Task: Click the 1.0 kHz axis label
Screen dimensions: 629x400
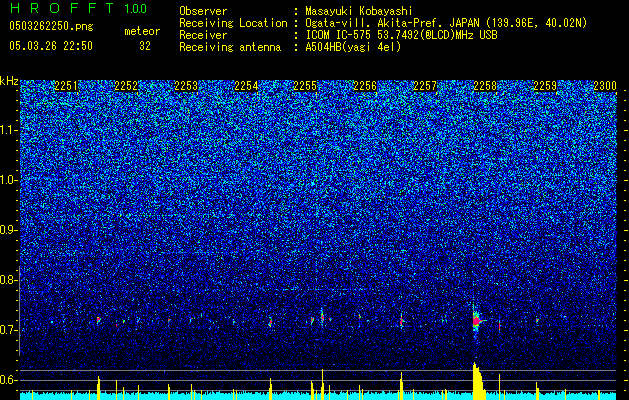Action: (x=9, y=180)
